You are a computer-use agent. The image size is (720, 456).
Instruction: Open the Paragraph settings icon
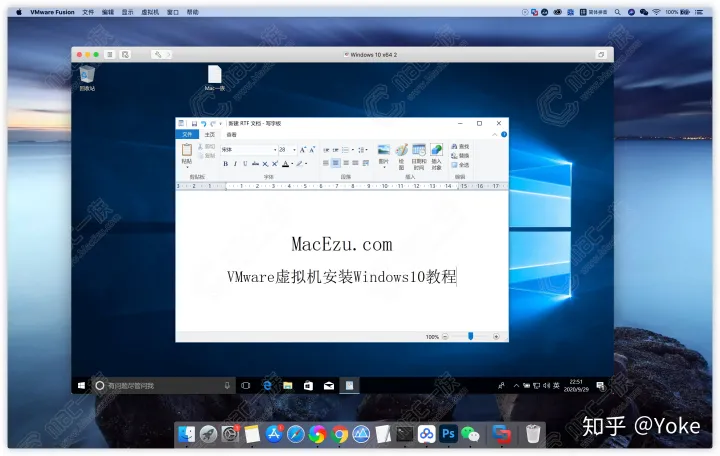[x=366, y=163]
